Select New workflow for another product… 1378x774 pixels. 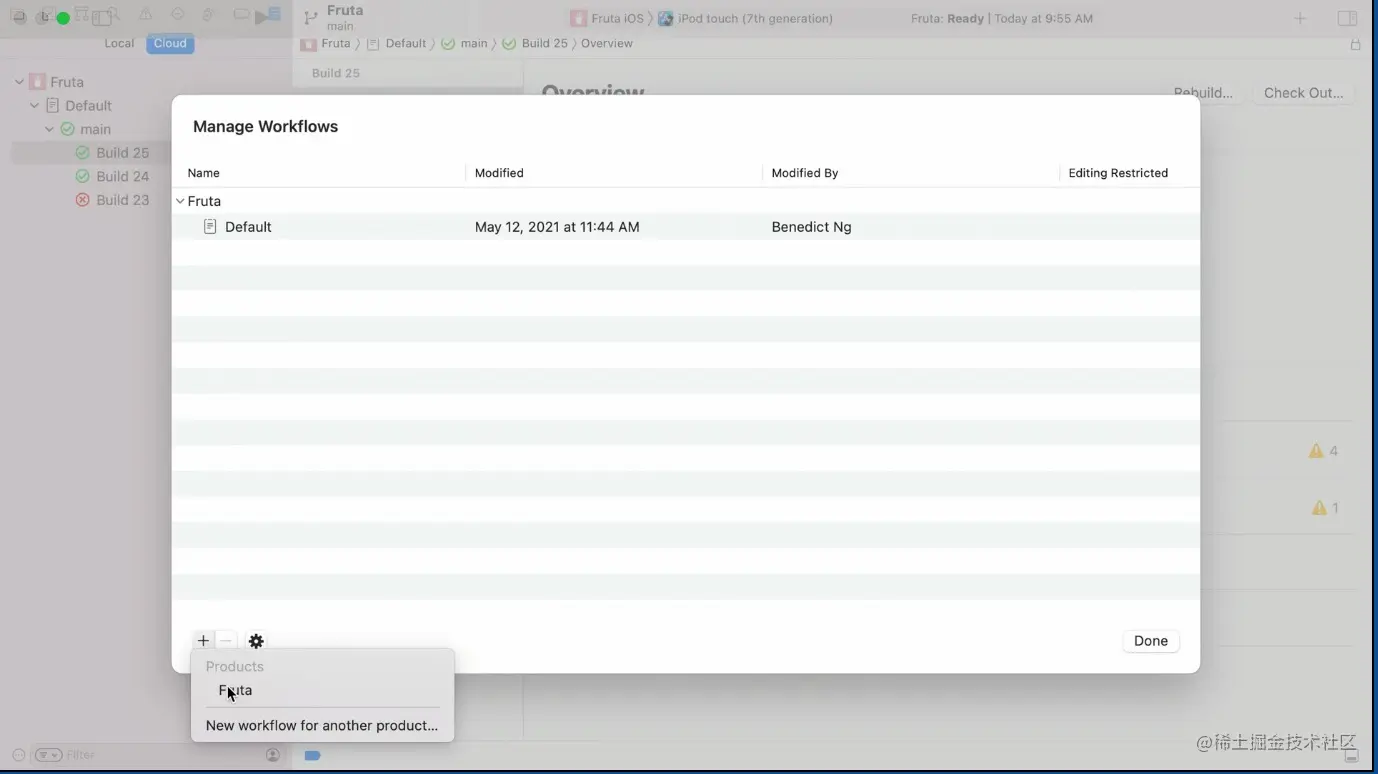click(x=321, y=725)
